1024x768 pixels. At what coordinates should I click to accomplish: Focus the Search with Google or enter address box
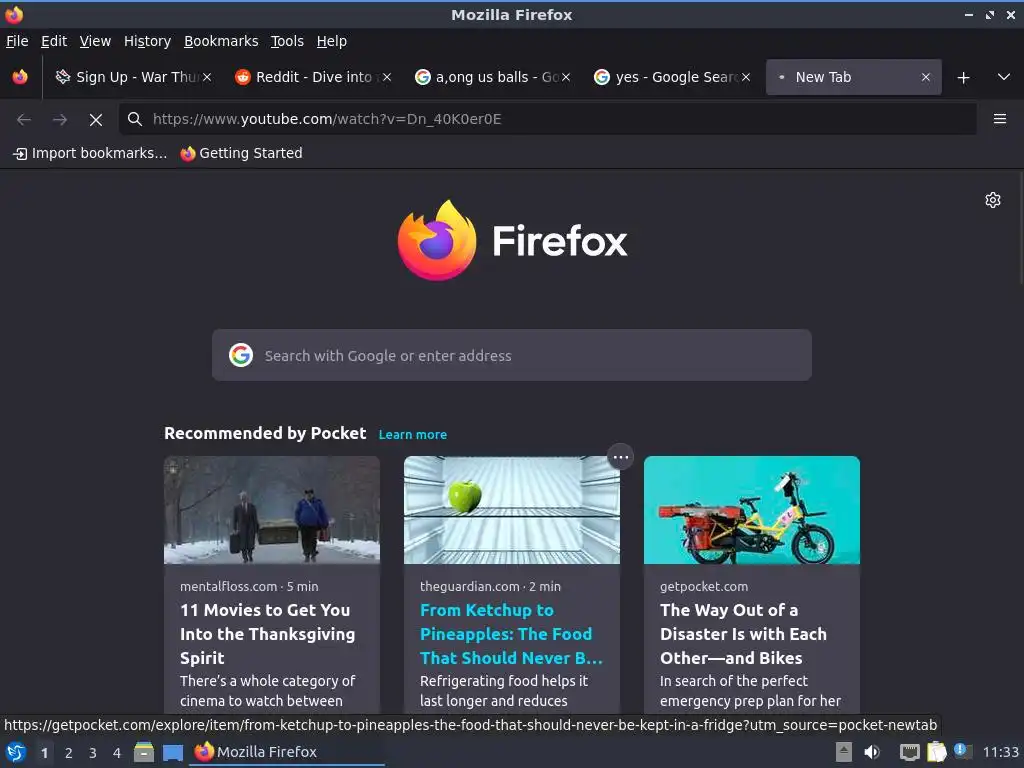(511, 355)
